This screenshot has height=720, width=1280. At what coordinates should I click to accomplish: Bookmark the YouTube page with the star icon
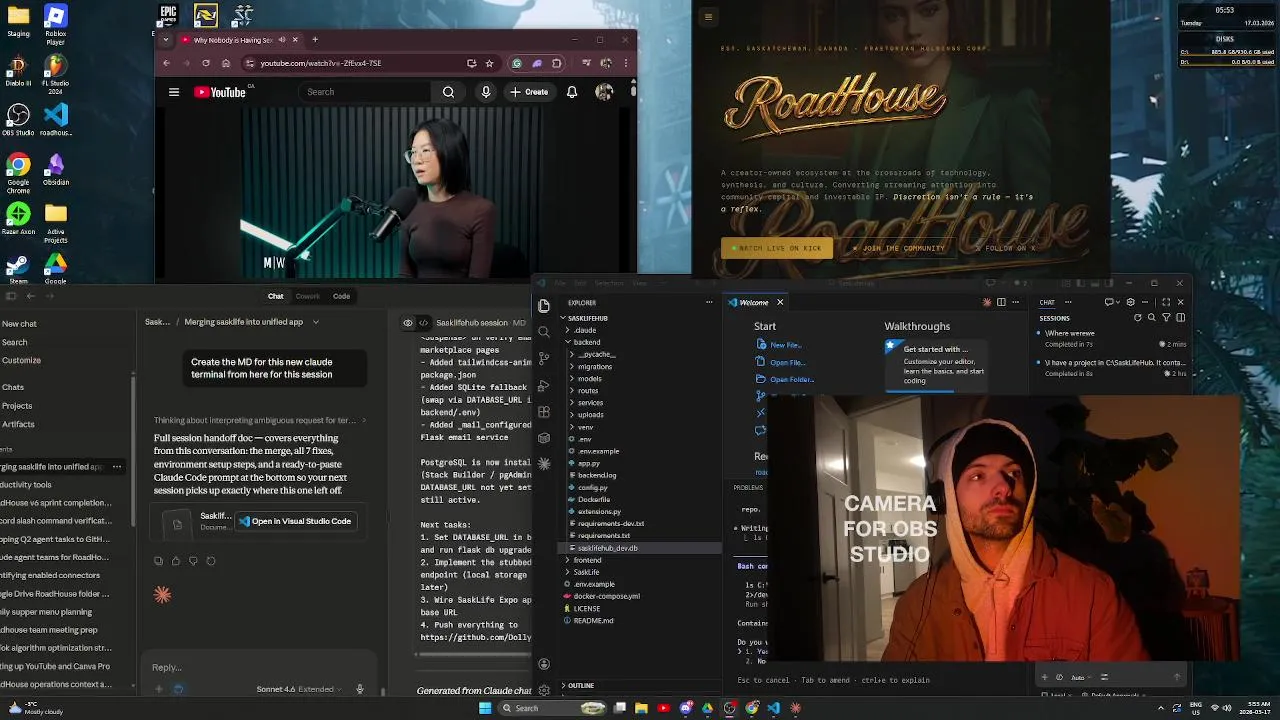pos(489,63)
